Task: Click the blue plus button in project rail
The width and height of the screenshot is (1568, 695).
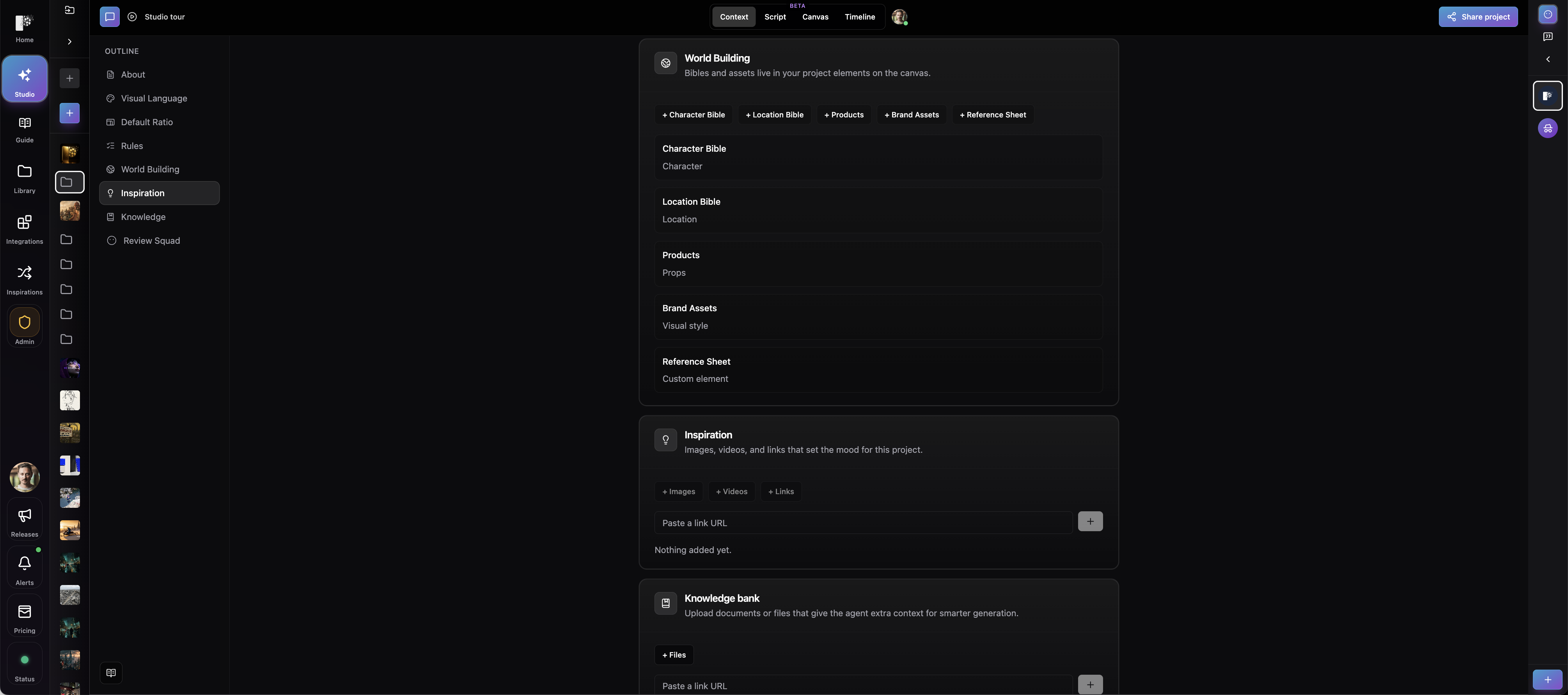Action: point(69,113)
